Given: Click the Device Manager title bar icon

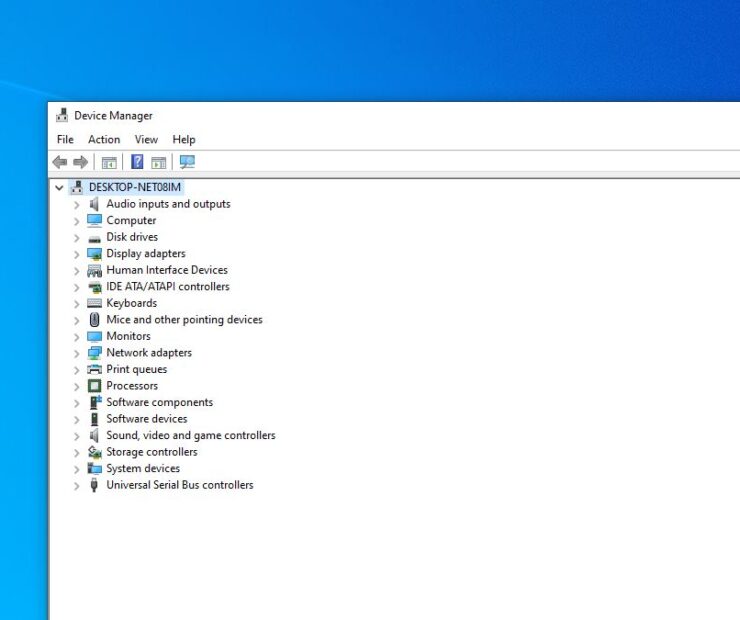Looking at the screenshot, I should (62, 115).
